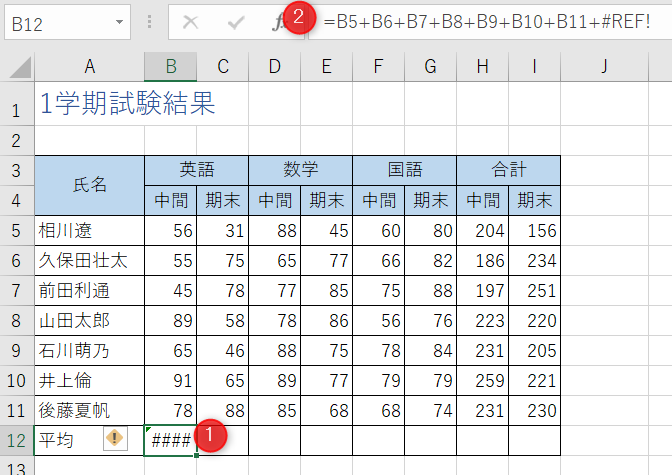Click the Cancel (X) formula bar icon
The image size is (672, 475).
190,22
